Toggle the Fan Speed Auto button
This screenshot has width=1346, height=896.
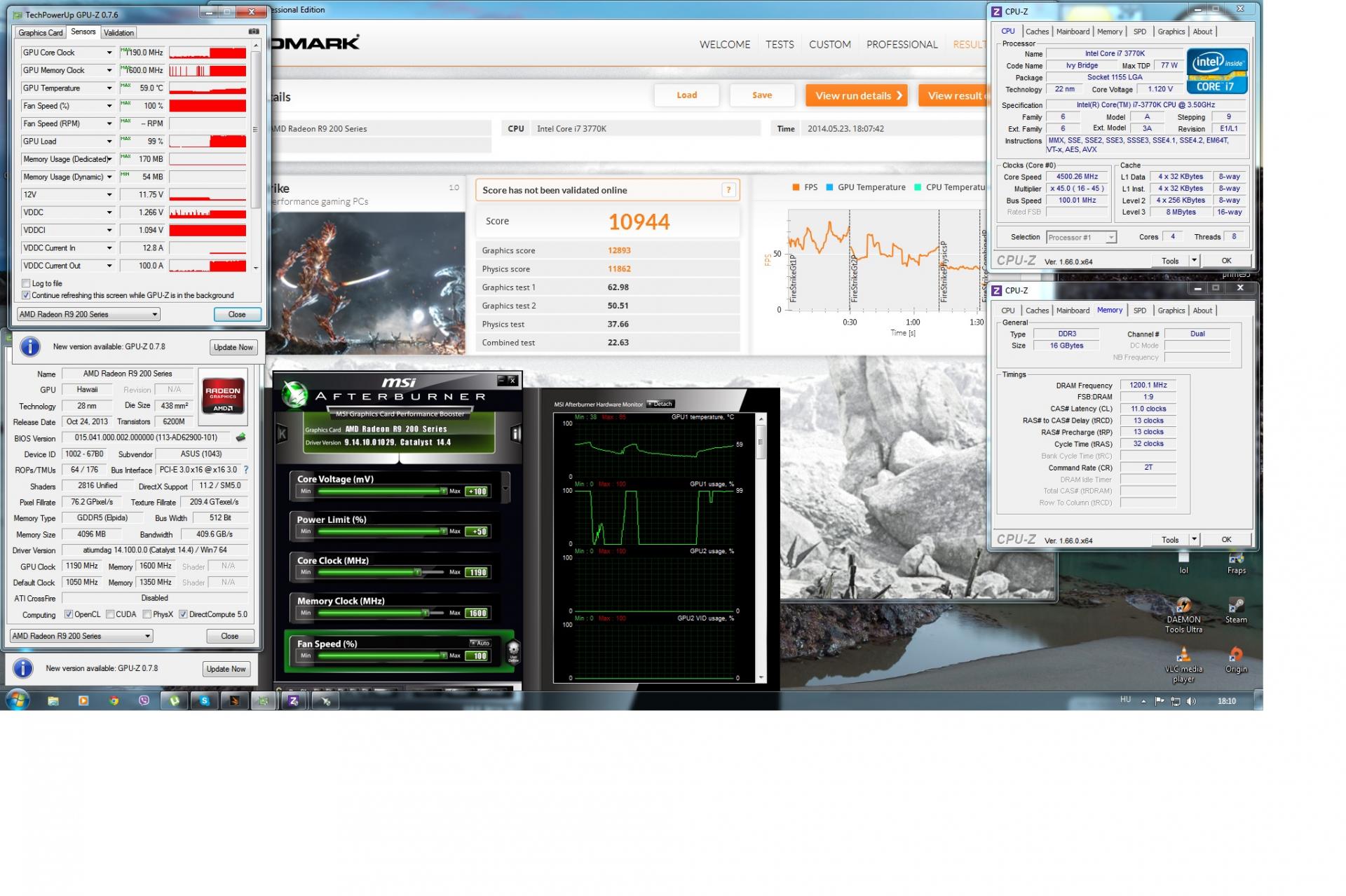pos(481,643)
